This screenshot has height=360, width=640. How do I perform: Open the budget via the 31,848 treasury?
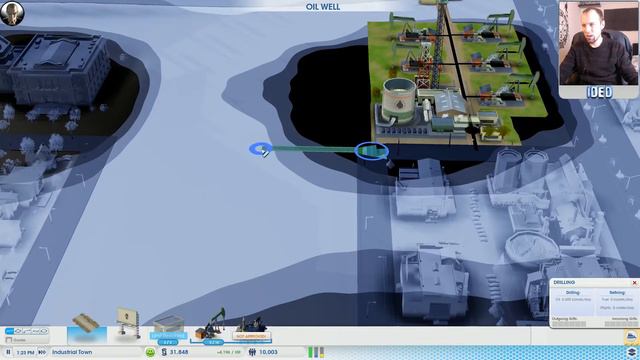click(x=176, y=352)
